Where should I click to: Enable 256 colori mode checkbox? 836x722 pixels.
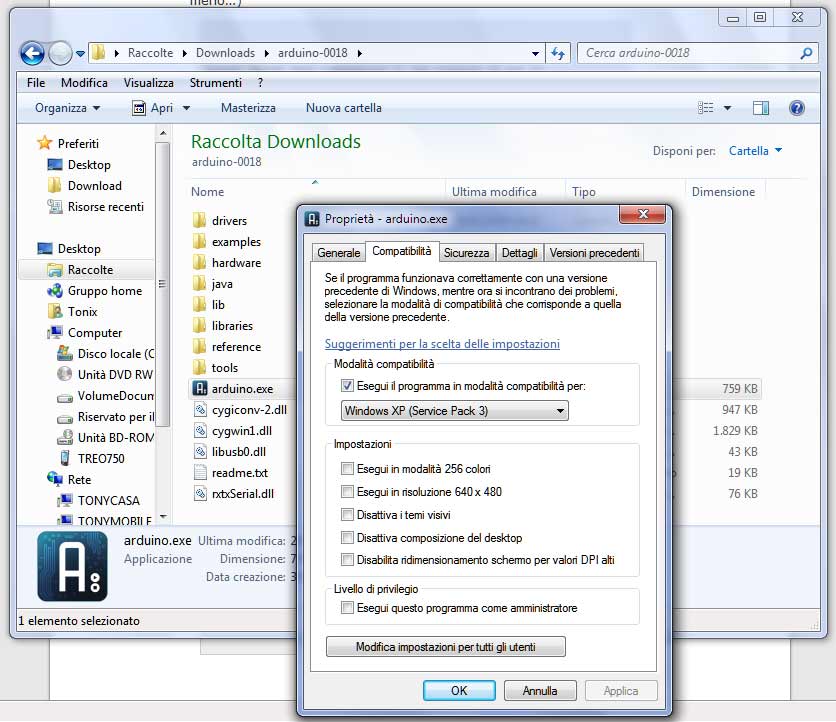[x=347, y=469]
